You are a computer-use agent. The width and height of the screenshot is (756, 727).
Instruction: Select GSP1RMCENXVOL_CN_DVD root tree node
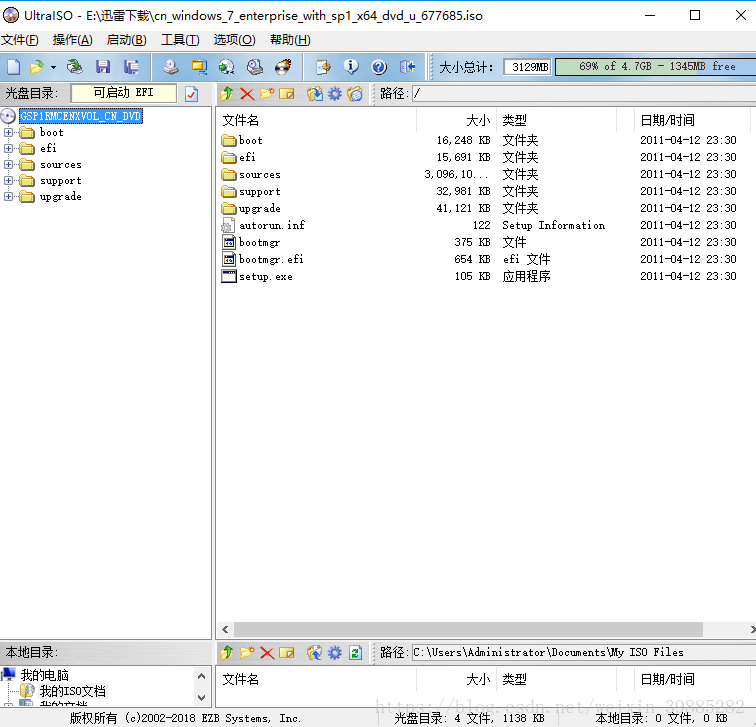[81, 116]
